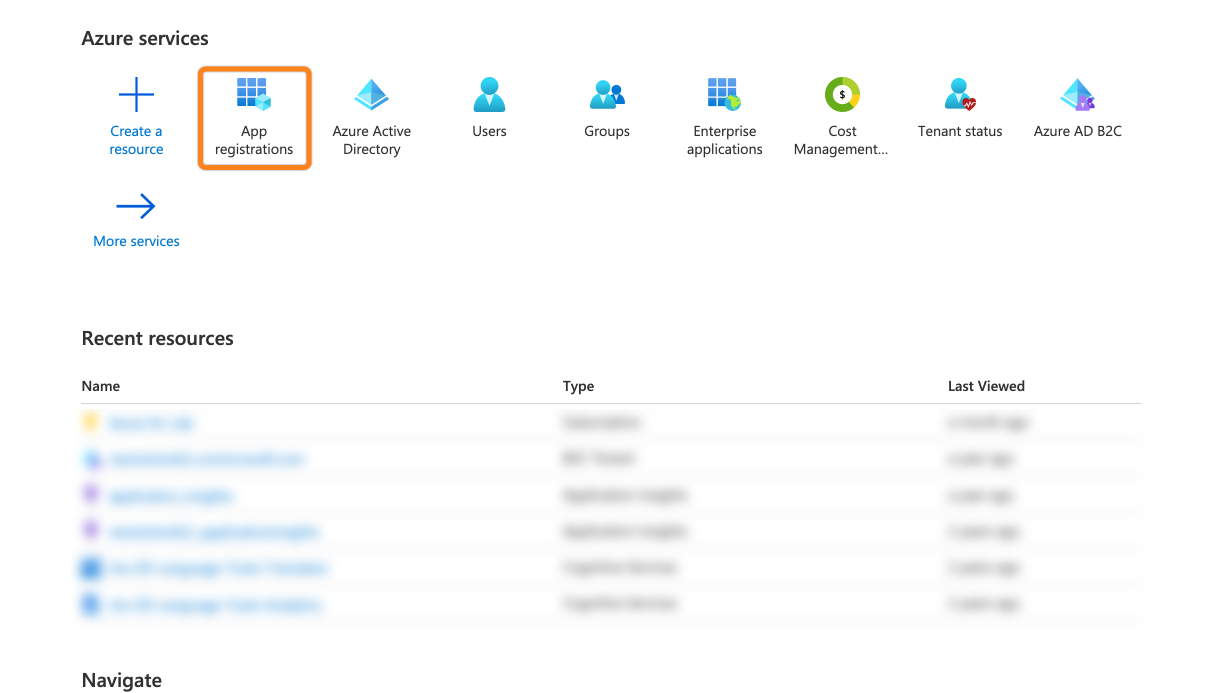The width and height of the screenshot is (1221, 693).
Task: Check the Tenant status service
Action: pyautogui.click(x=959, y=94)
